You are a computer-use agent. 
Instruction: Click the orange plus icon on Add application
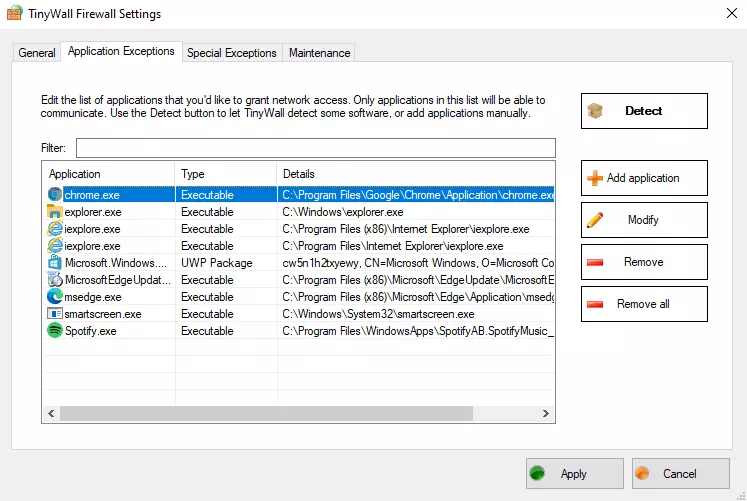click(595, 178)
